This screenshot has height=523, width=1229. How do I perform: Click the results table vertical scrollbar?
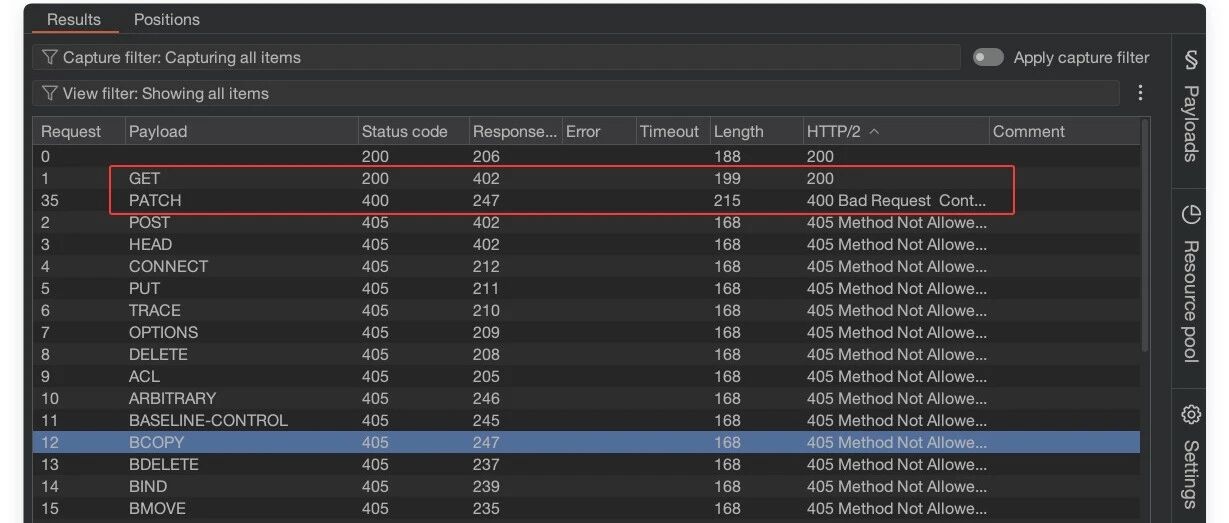(x=1145, y=235)
